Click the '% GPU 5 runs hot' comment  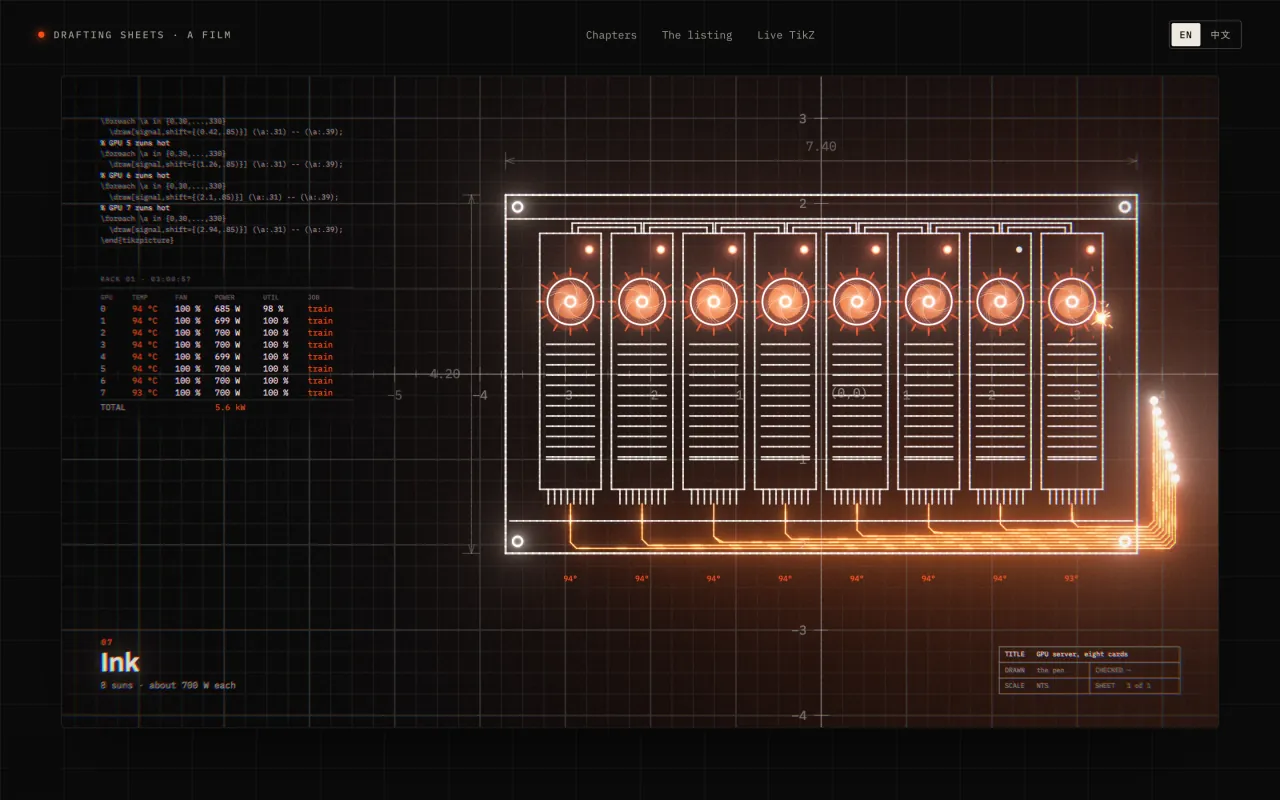[135, 143]
